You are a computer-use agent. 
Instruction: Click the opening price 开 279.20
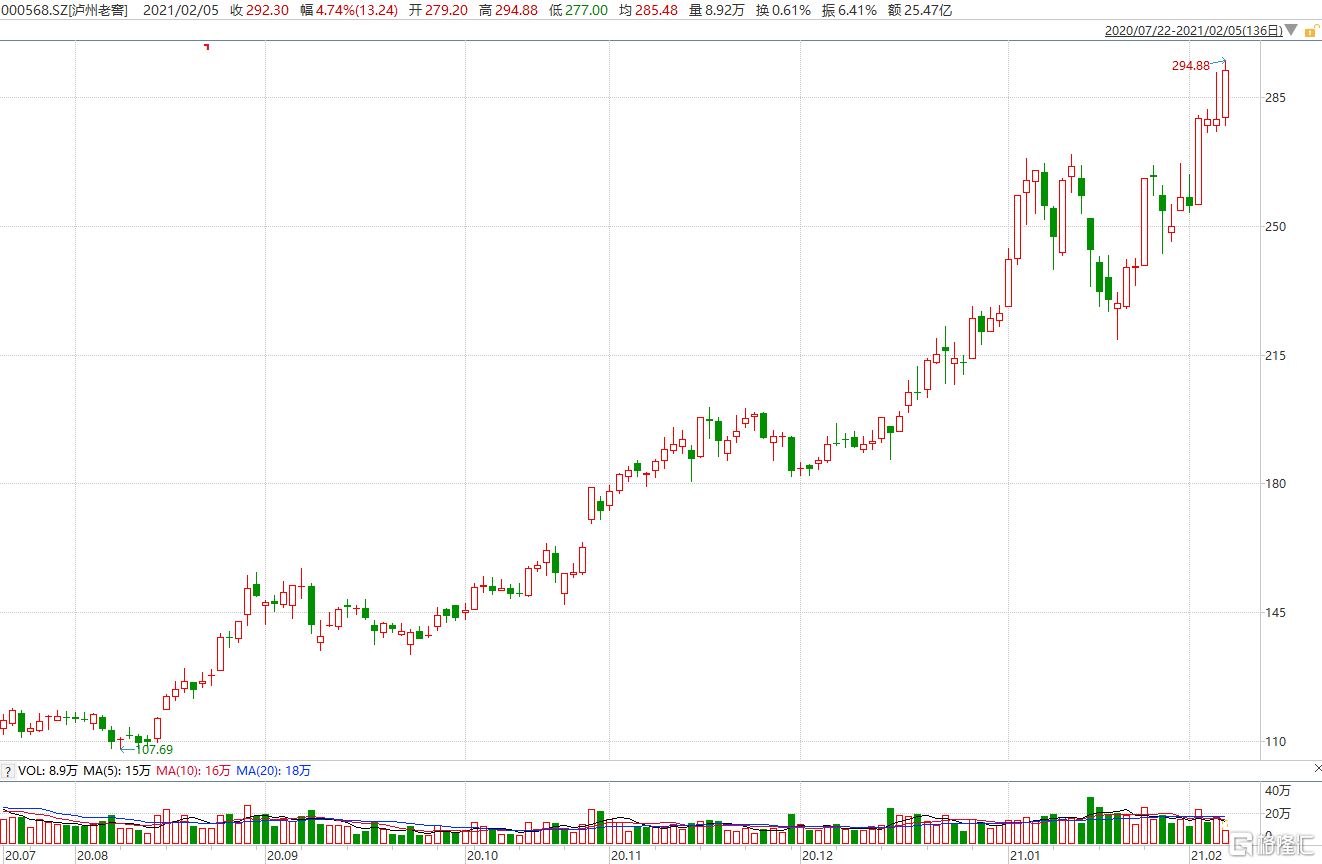(x=439, y=10)
